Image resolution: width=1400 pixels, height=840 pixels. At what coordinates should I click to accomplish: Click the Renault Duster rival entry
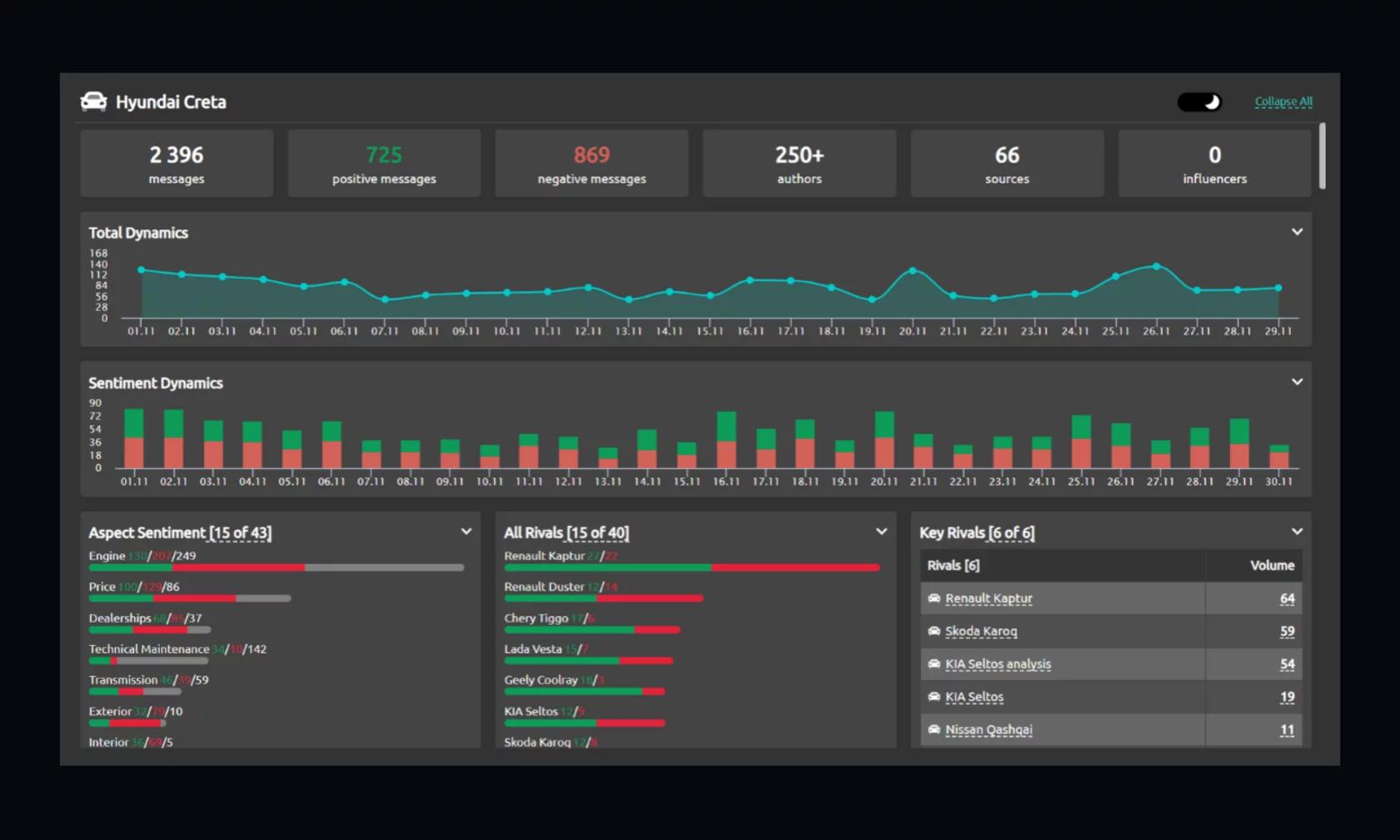(x=561, y=587)
